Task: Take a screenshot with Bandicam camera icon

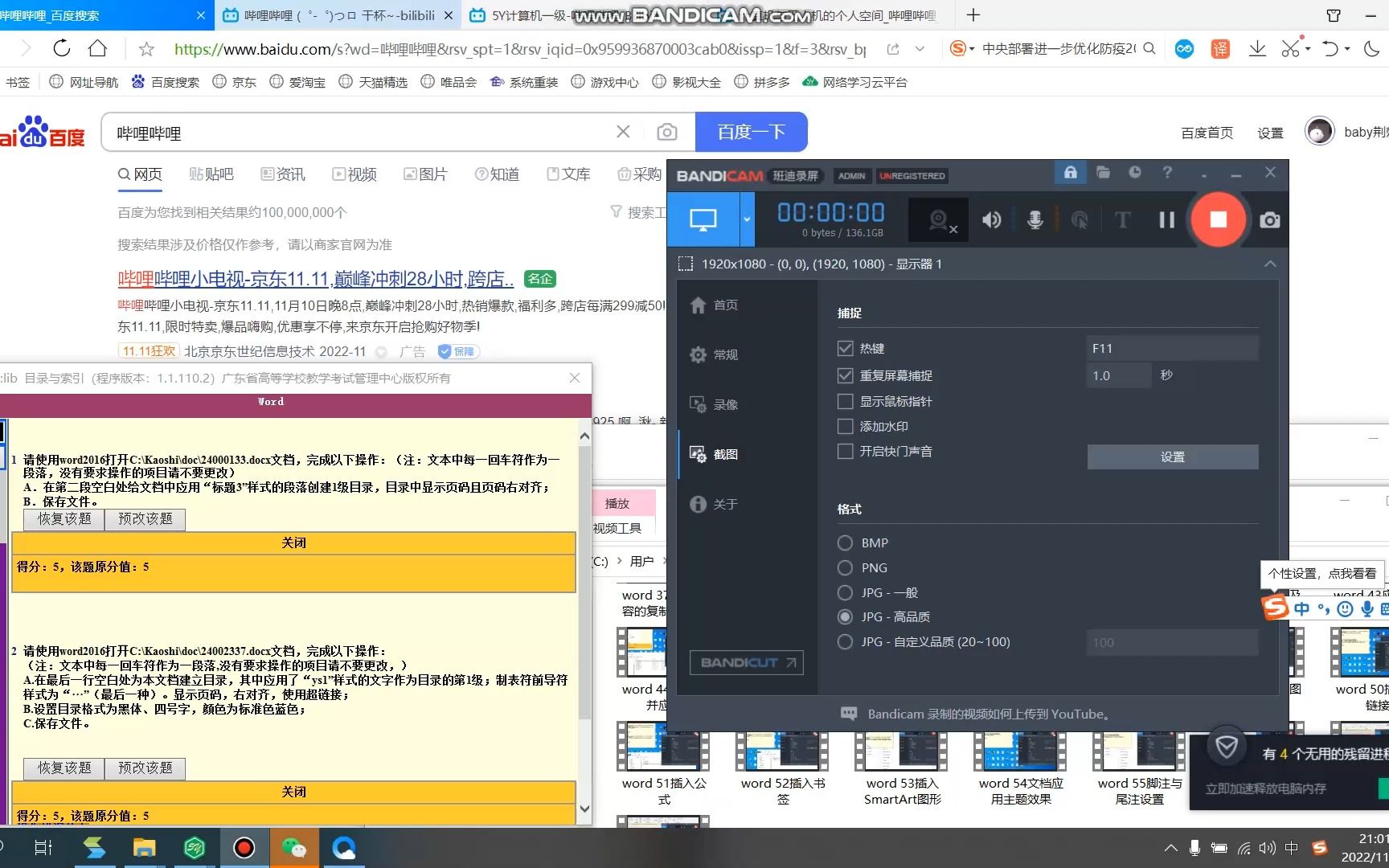Action: (1269, 220)
